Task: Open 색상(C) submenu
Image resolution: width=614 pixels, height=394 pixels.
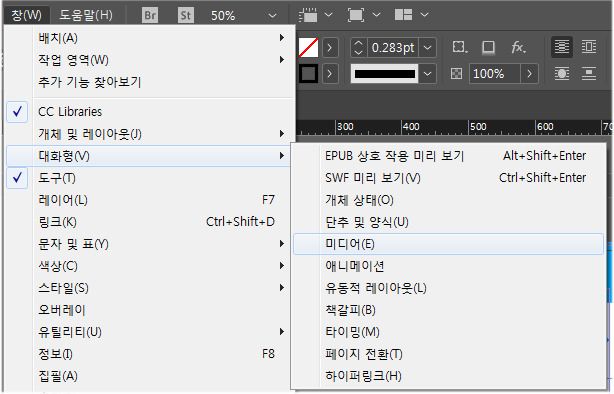Action: [150, 266]
